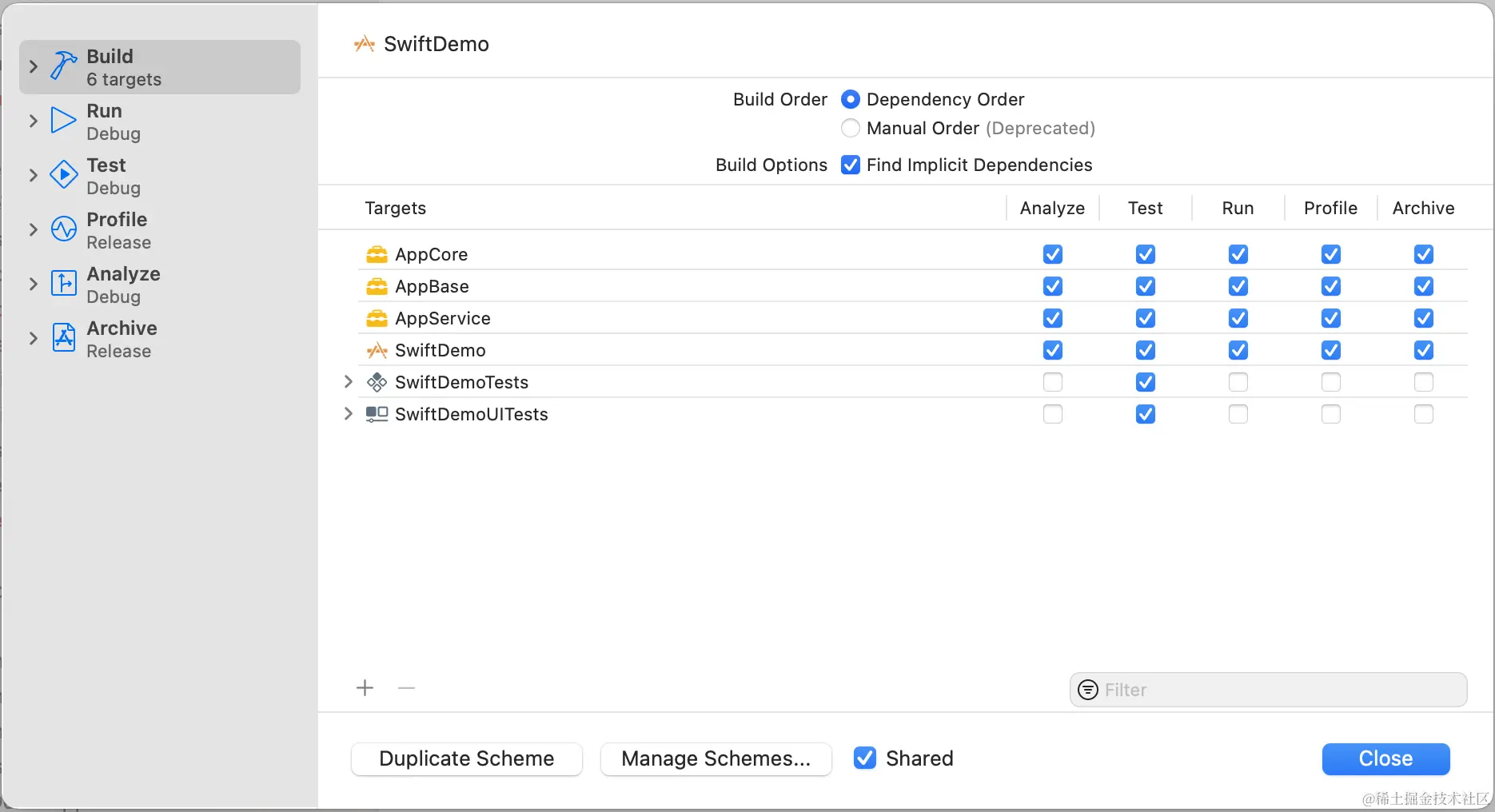This screenshot has height=812, width=1495.
Task: Toggle the Shared checkbox
Action: coord(864,758)
